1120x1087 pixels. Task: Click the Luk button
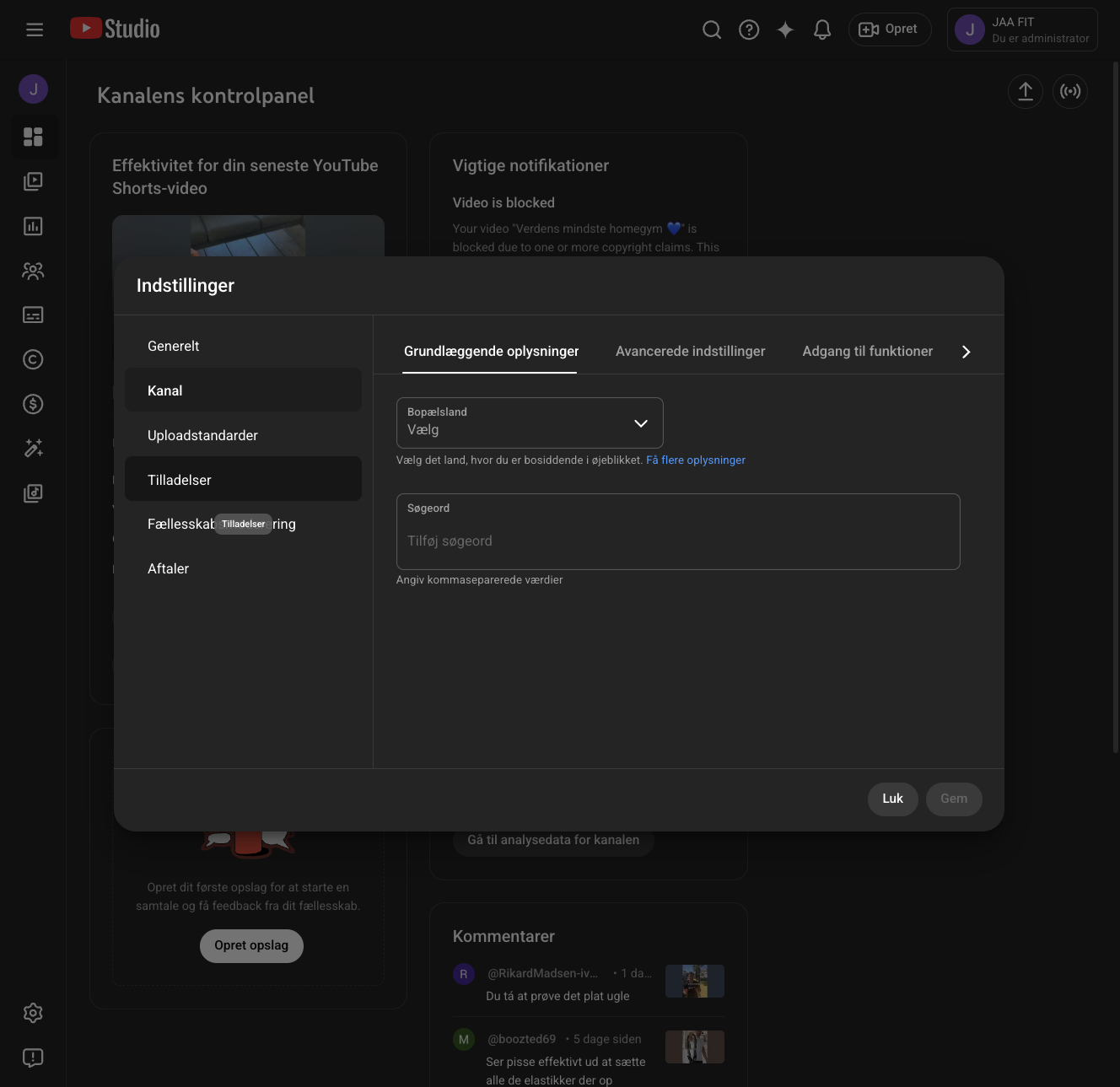coord(892,799)
